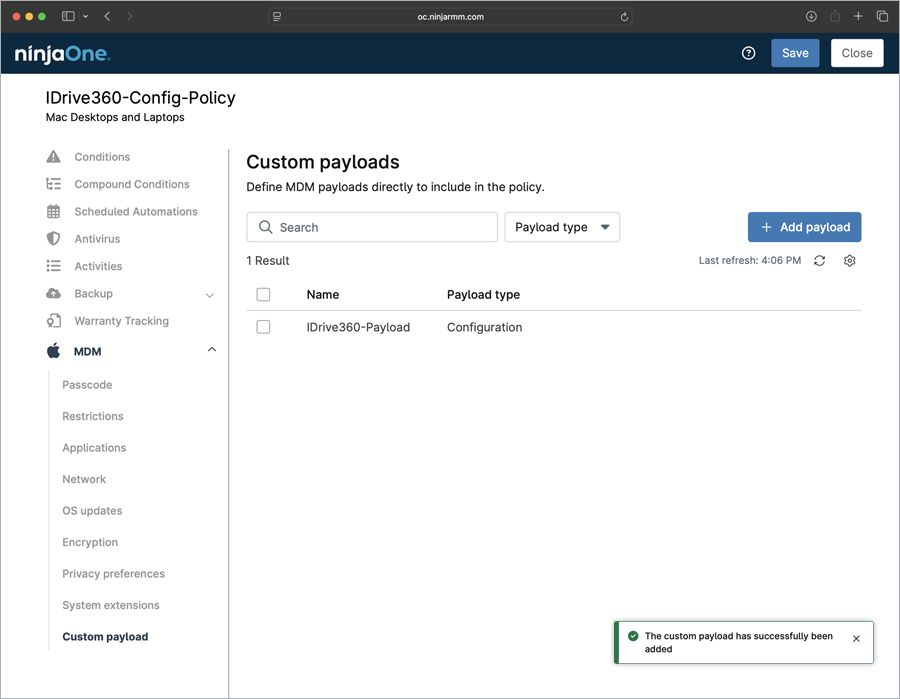This screenshot has height=699, width=900.
Task: Open Safari tab overview icon
Action: point(882,17)
